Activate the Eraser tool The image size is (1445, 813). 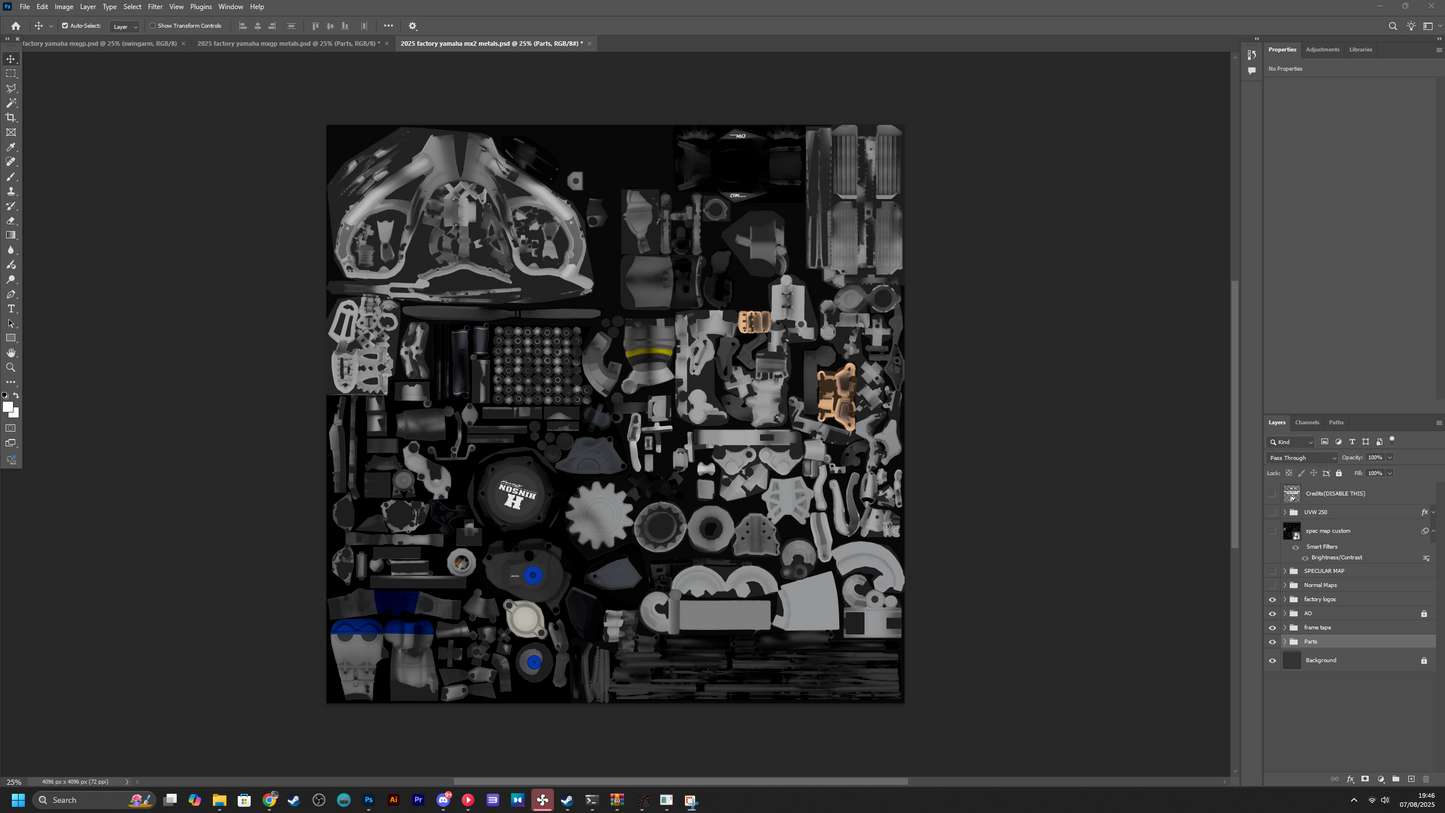tap(11, 221)
